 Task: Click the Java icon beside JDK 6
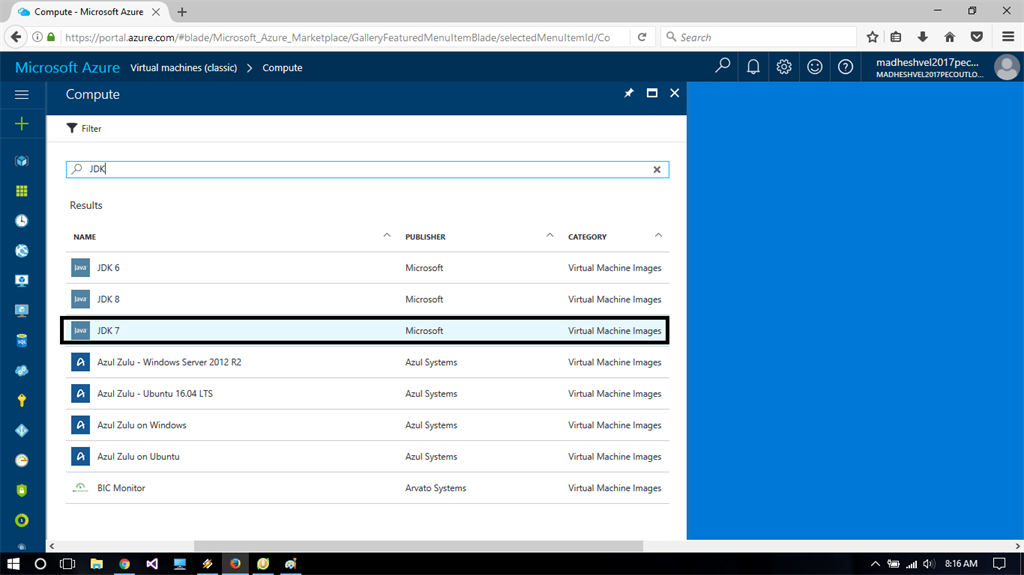(80, 267)
